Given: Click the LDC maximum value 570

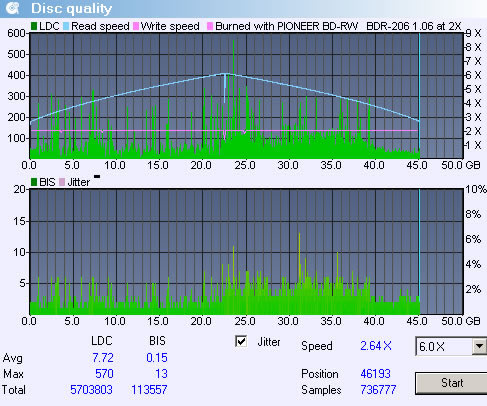Looking at the screenshot, I should [104, 374].
